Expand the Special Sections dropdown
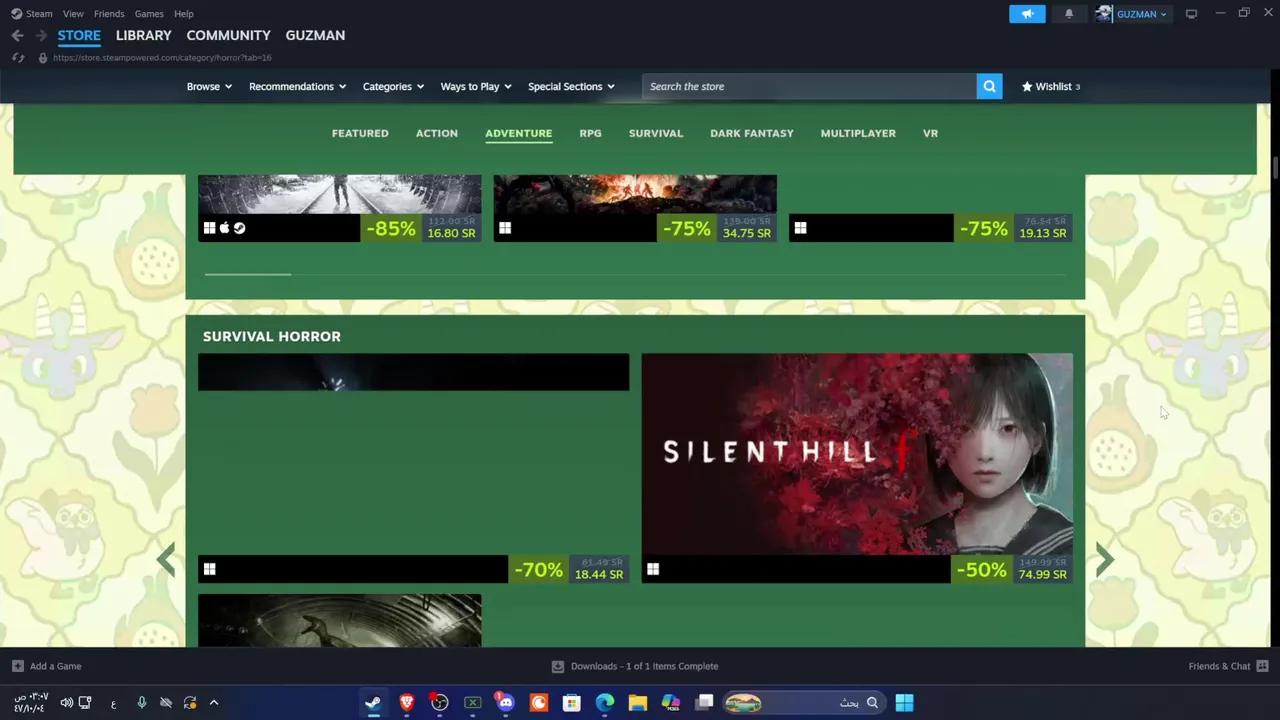Image resolution: width=1280 pixels, height=720 pixels. [571, 86]
